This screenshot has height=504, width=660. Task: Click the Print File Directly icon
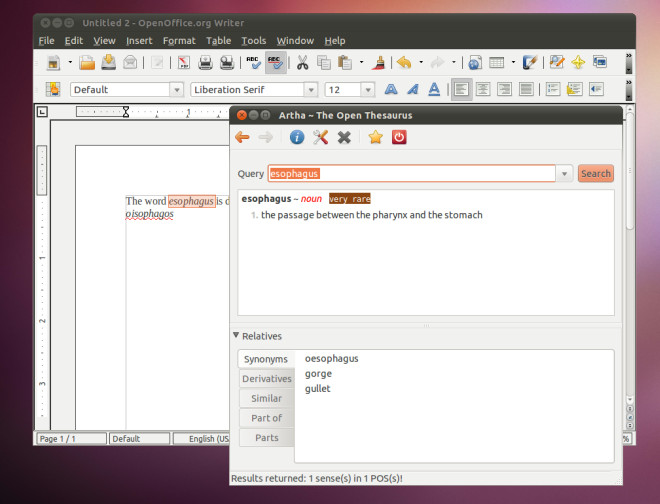coord(205,63)
